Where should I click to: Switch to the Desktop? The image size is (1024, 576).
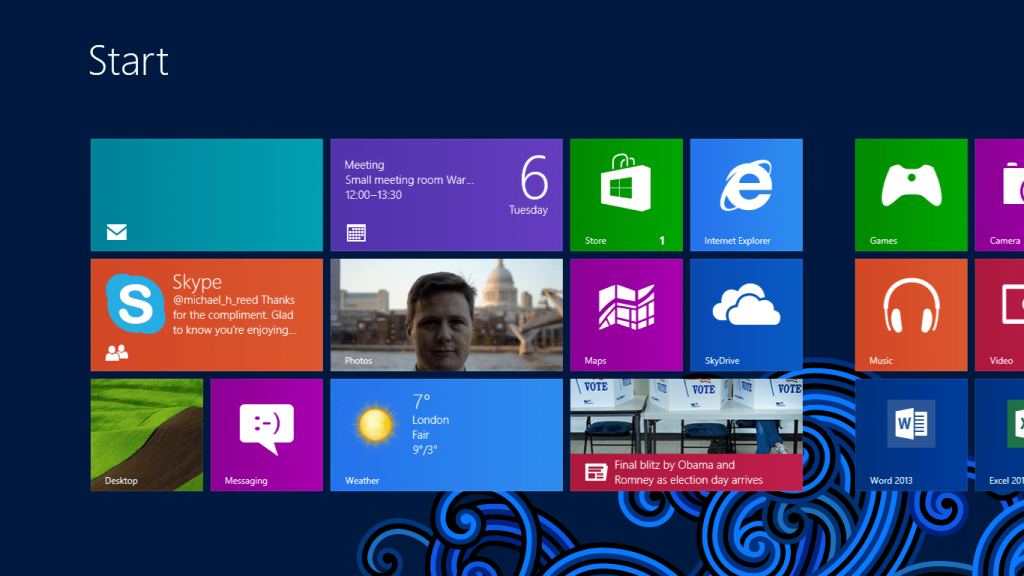pyautogui.click(x=147, y=434)
